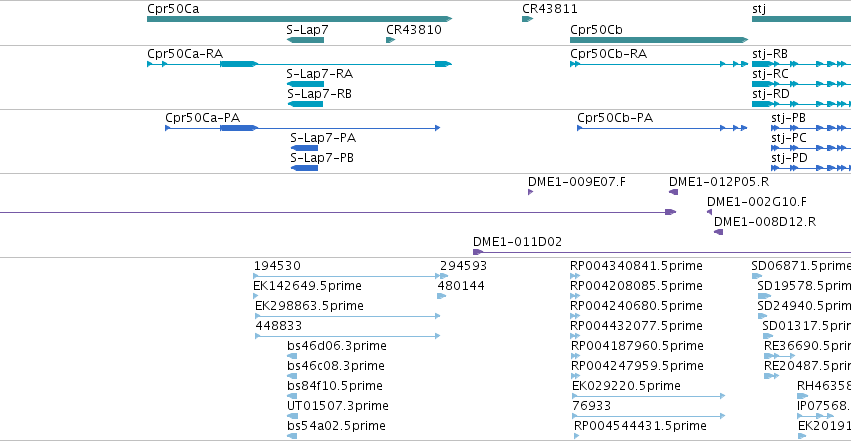This screenshot has width=851, height=441.
Task: Select the DME1-008D12.R clone end
Action: pos(719,232)
